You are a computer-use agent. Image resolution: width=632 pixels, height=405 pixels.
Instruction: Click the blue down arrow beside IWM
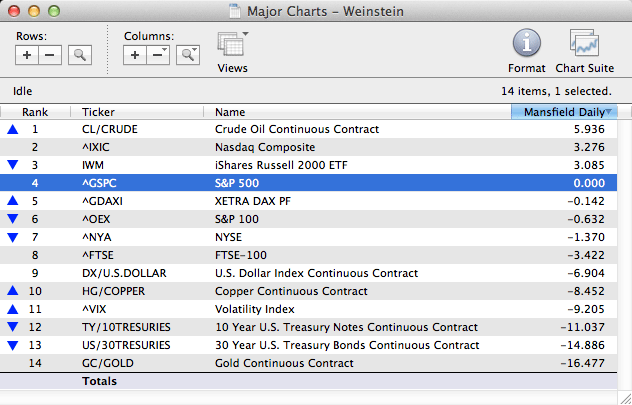(x=12, y=165)
